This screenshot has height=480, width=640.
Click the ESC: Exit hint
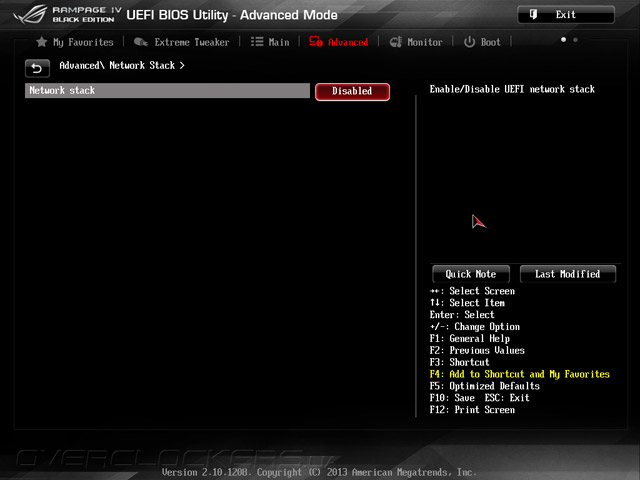point(507,398)
